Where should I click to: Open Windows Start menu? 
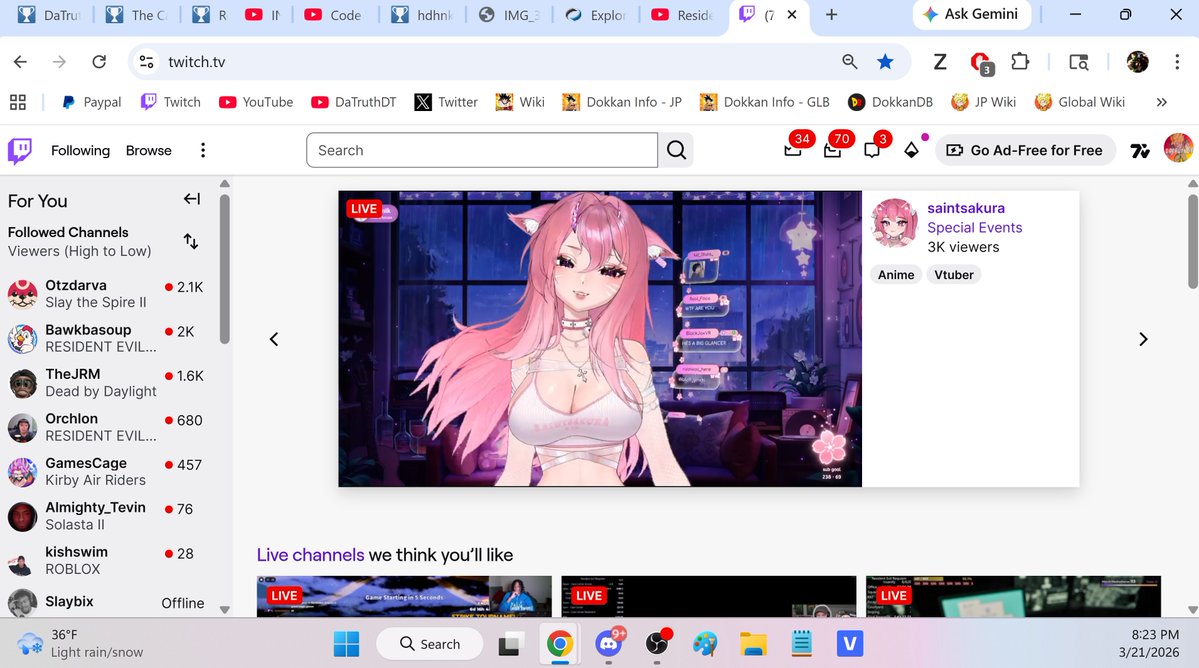coord(346,644)
